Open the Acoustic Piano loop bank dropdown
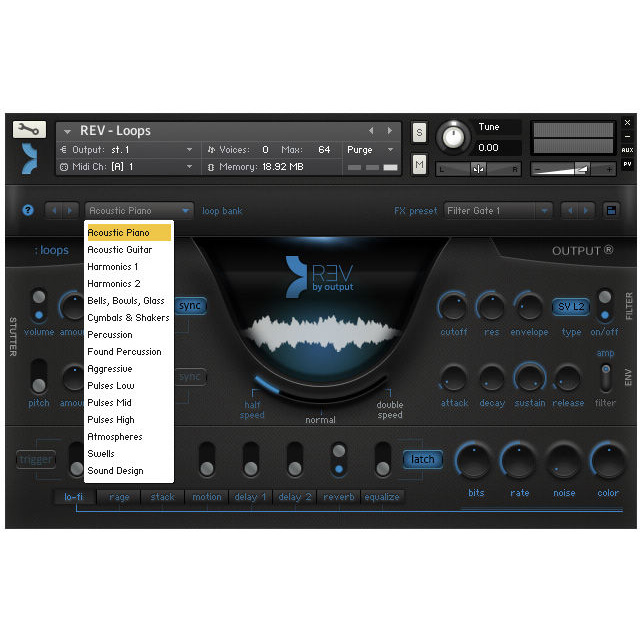 click(139, 211)
